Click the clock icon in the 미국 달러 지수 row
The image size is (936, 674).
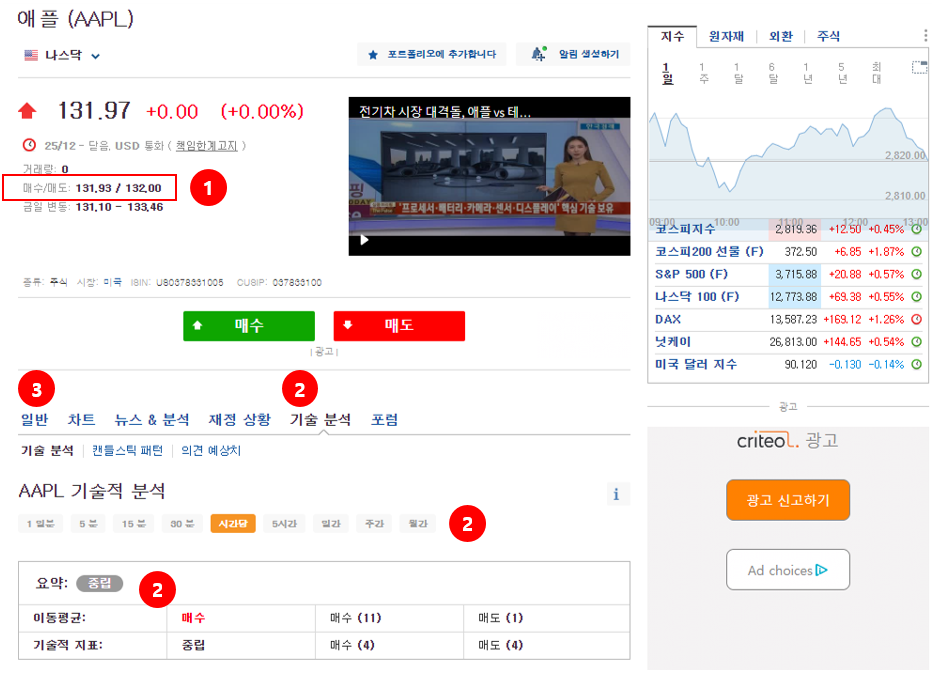[917, 364]
